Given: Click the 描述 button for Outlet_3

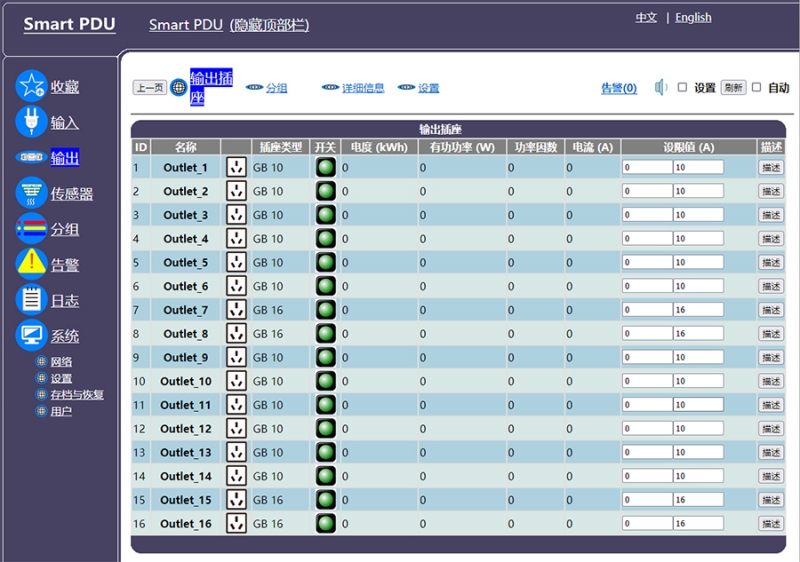Looking at the screenshot, I should (771, 215).
